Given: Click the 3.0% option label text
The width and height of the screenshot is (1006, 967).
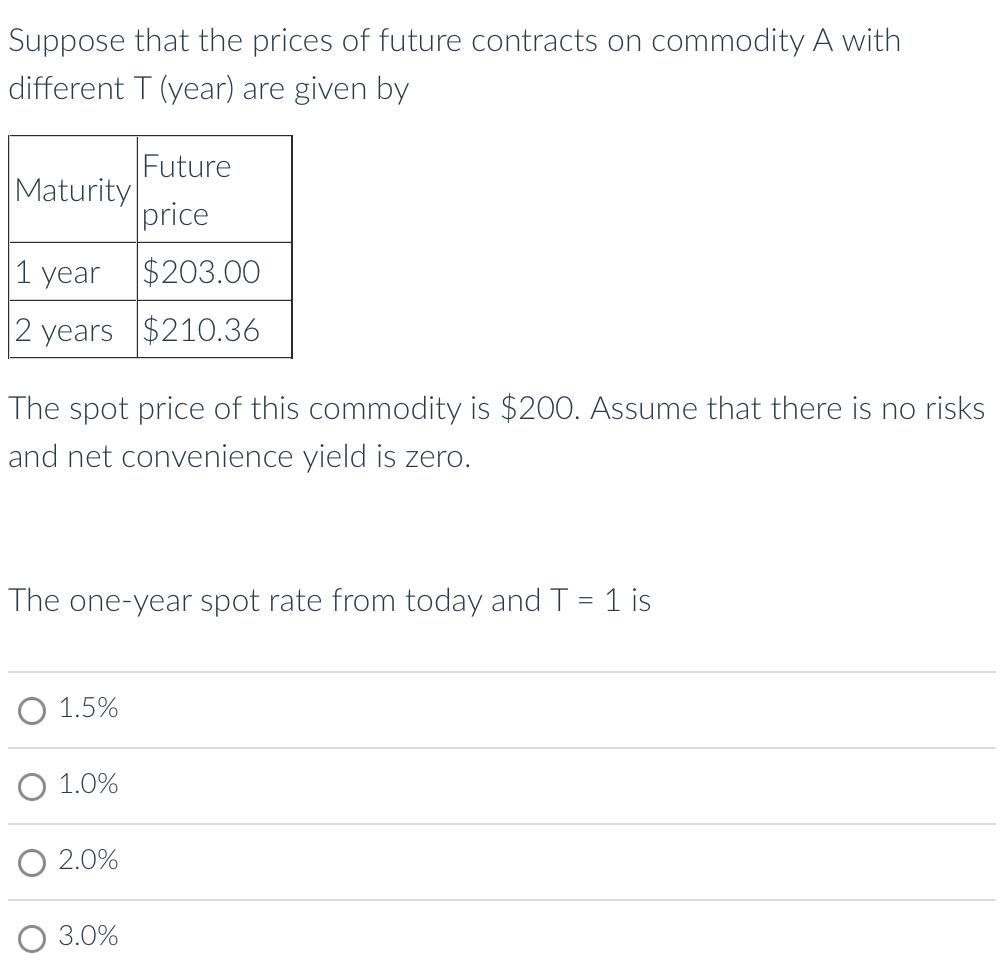Looking at the screenshot, I should (x=88, y=938).
